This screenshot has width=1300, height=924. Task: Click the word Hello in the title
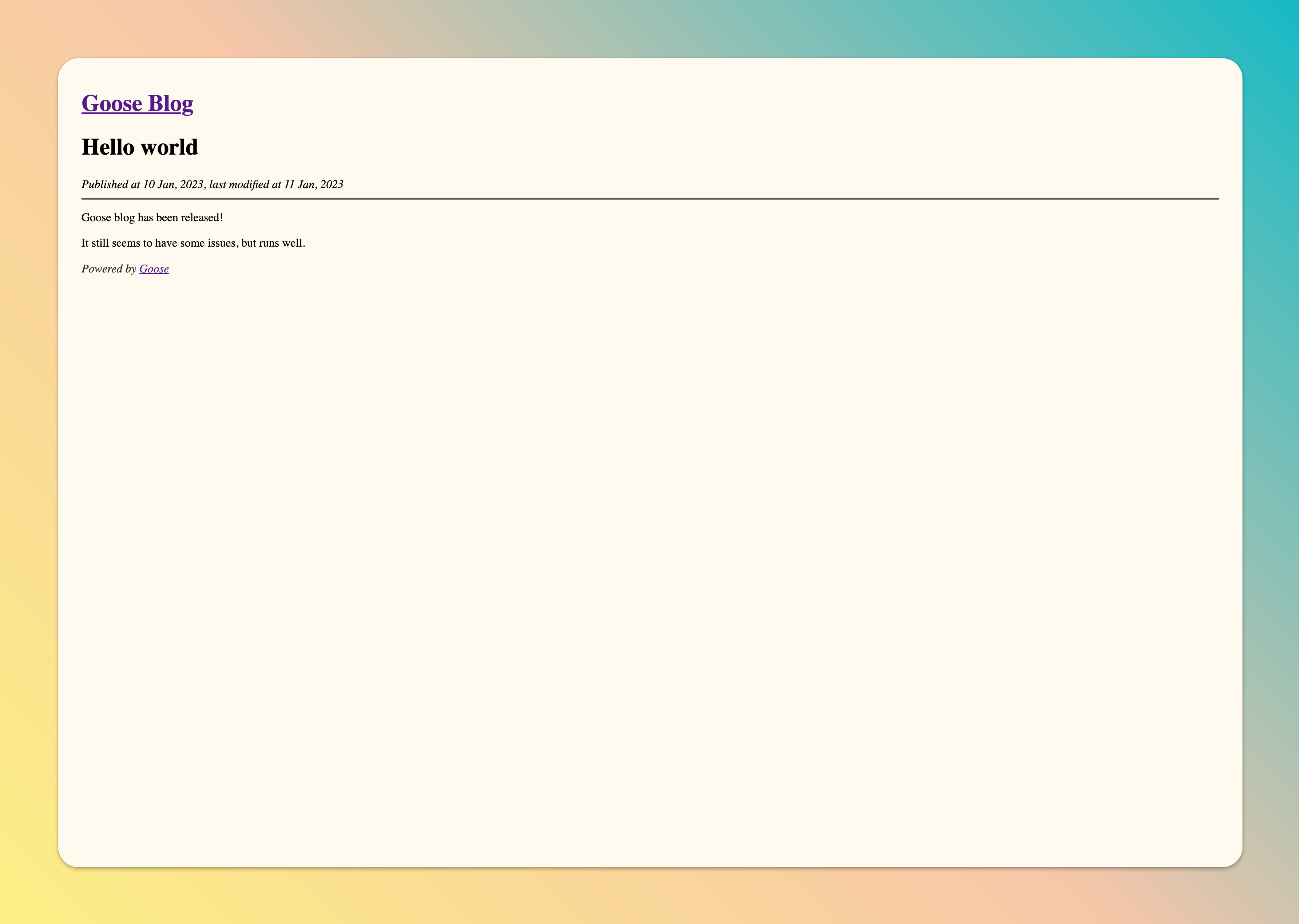click(108, 147)
